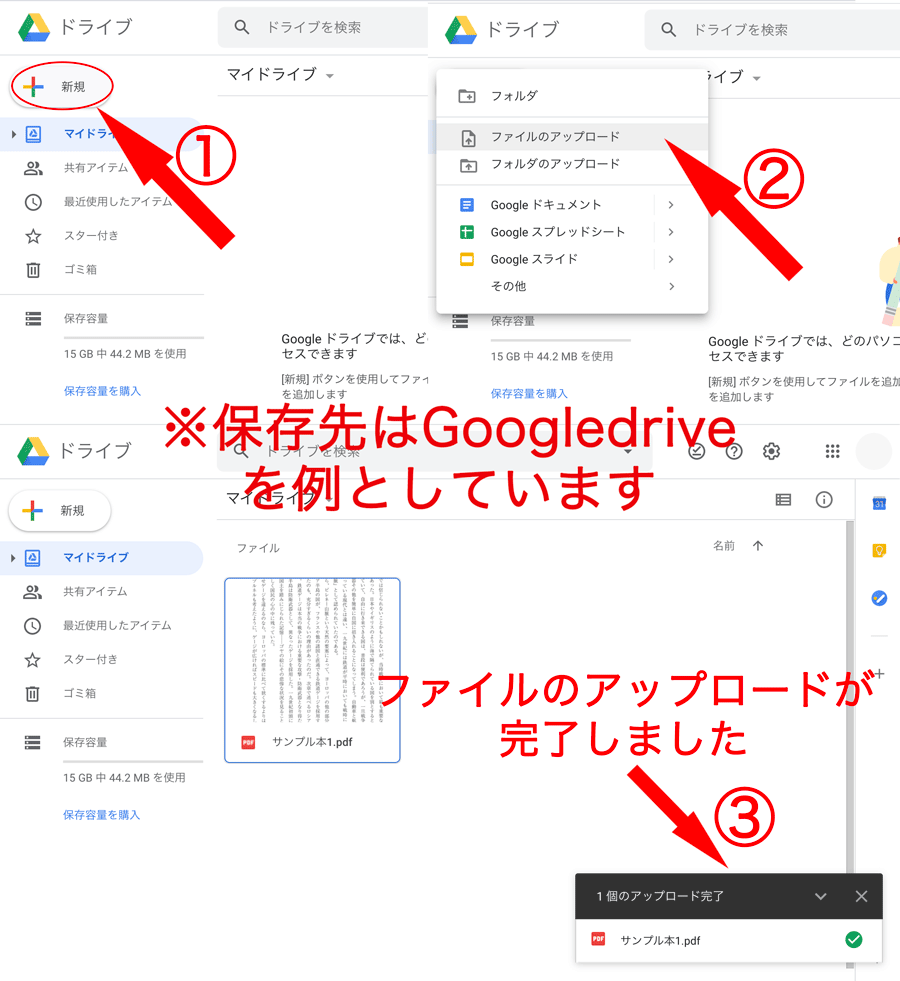Screen dimensions: 900x981
Task: Open Google Calendar side panel icon
Action: tap(879, 502)
